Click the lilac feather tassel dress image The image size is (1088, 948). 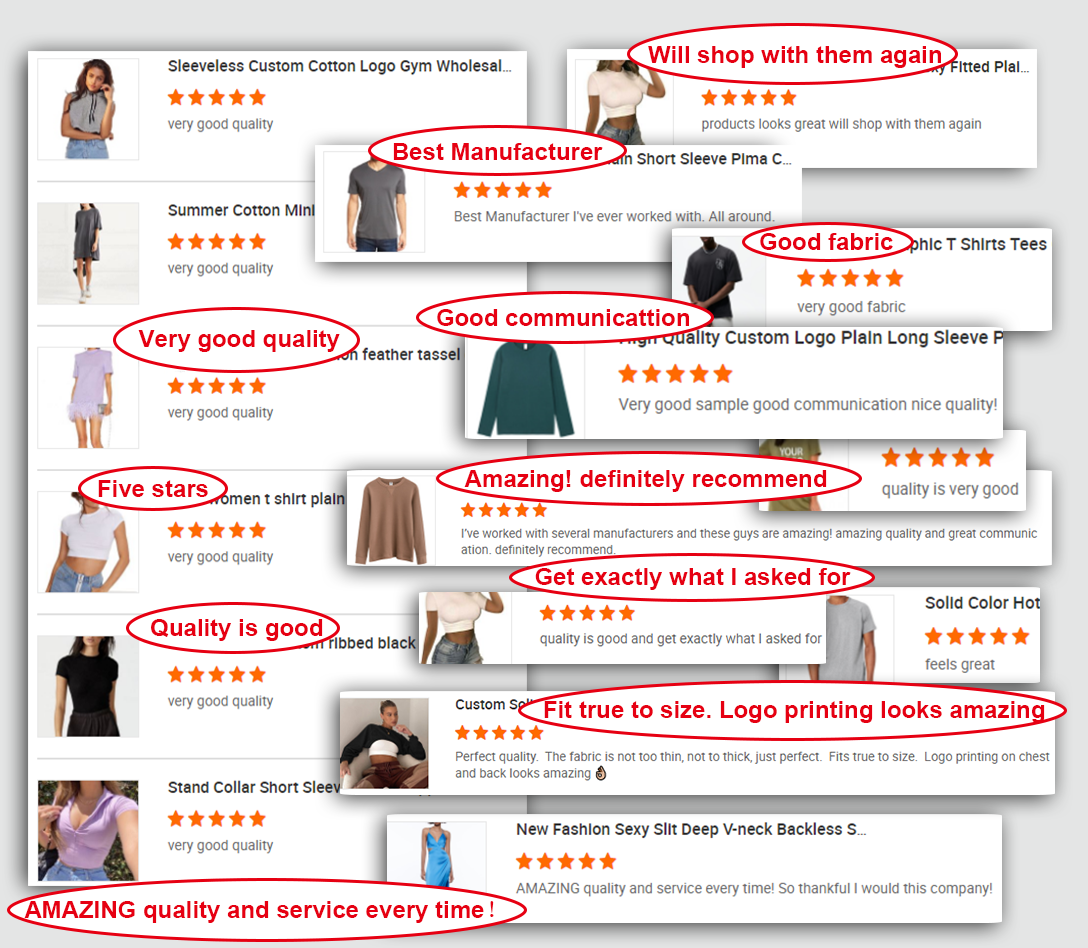[x=88, y=398]
